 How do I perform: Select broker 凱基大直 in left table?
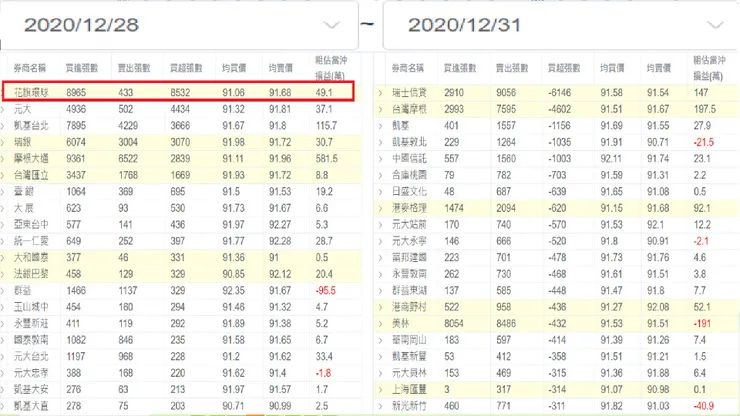coord(31,406)
